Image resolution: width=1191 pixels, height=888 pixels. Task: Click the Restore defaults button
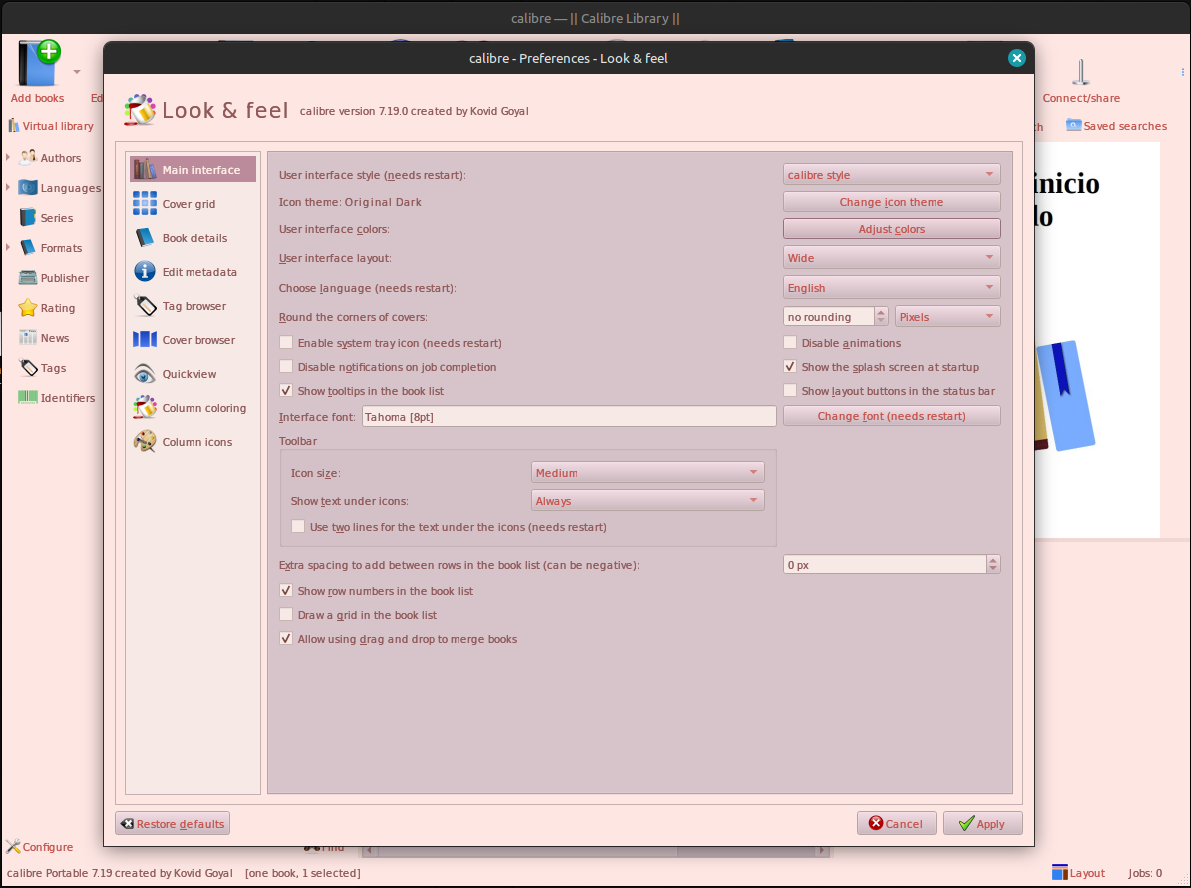[172, 823]
